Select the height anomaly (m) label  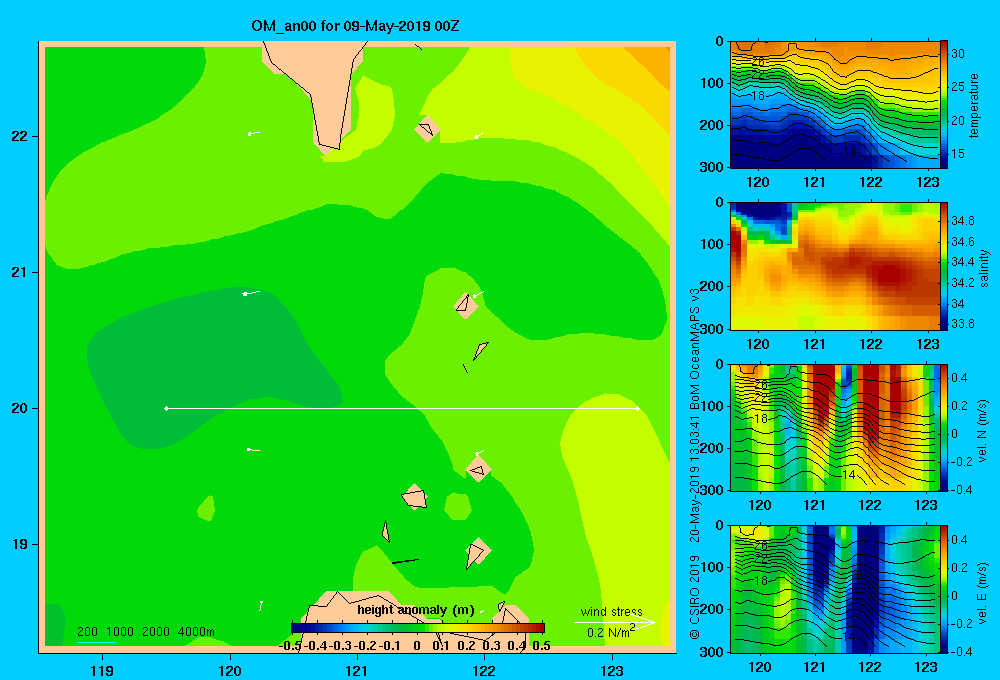tap(415, 610)
